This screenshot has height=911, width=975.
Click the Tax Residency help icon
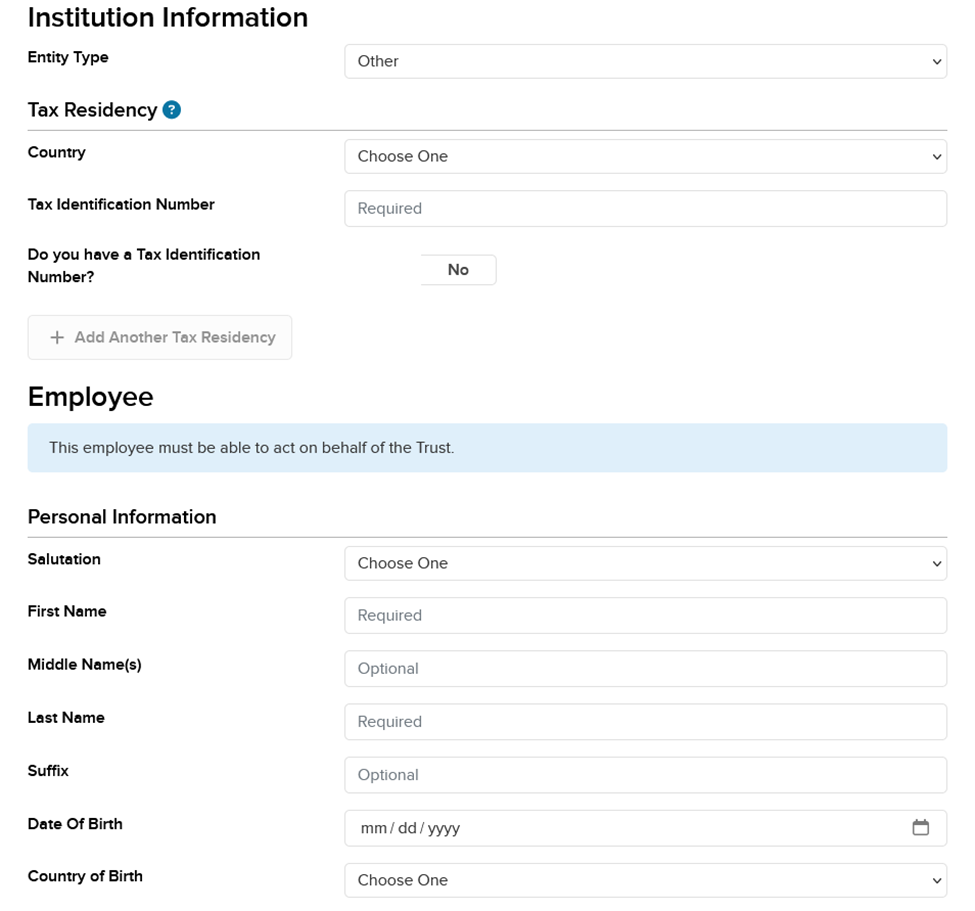tap(172, 110)
